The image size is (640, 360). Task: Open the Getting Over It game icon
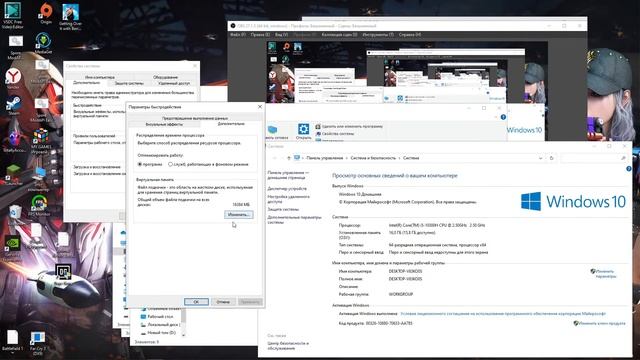[x=70, y=17]
